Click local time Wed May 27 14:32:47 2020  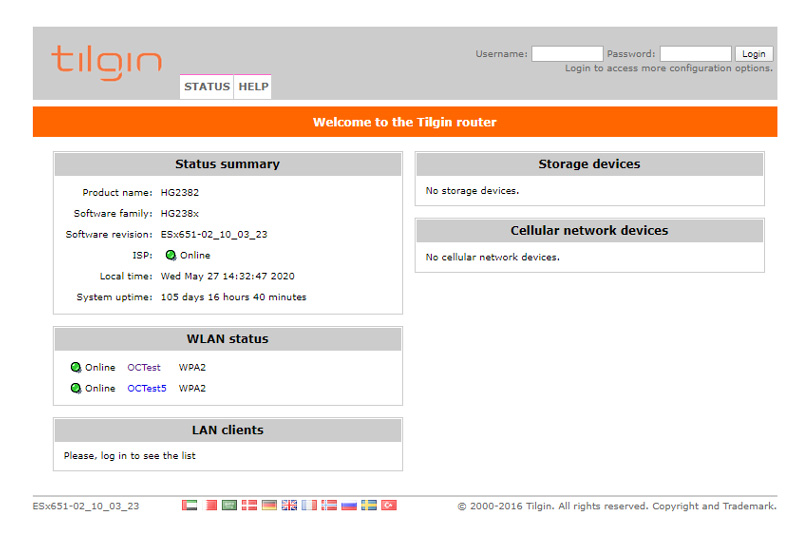tap(228, 276)
